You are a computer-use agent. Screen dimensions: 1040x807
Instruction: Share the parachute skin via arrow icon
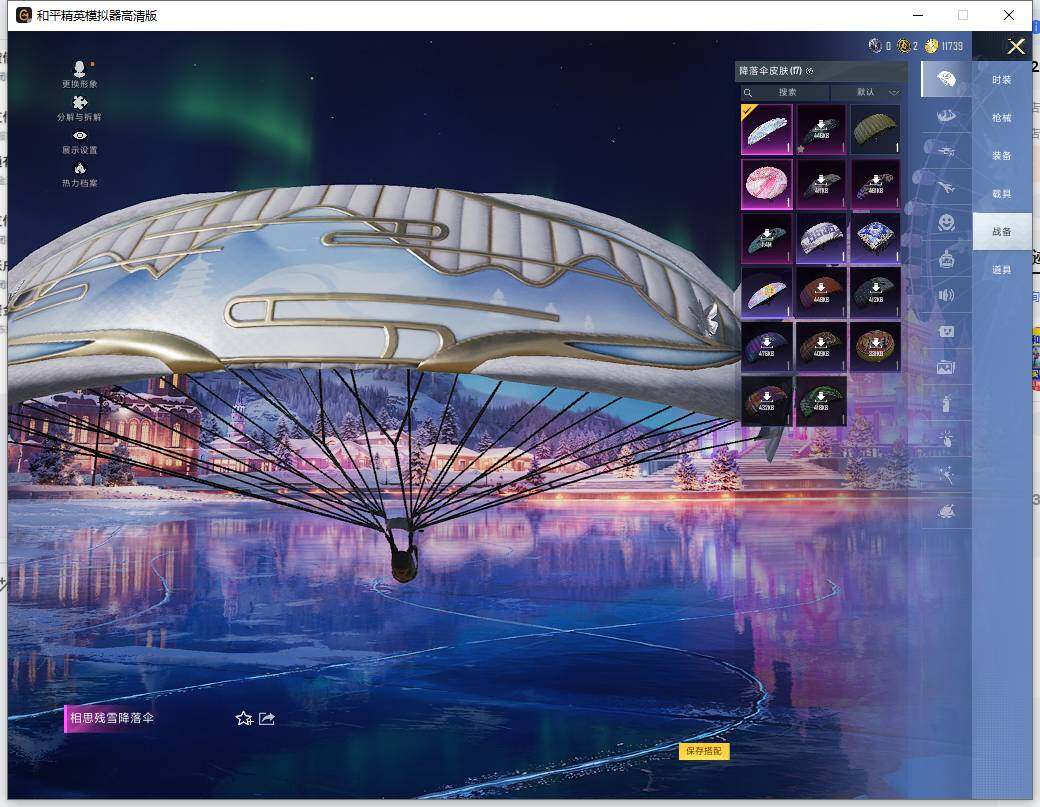(267, 718)
